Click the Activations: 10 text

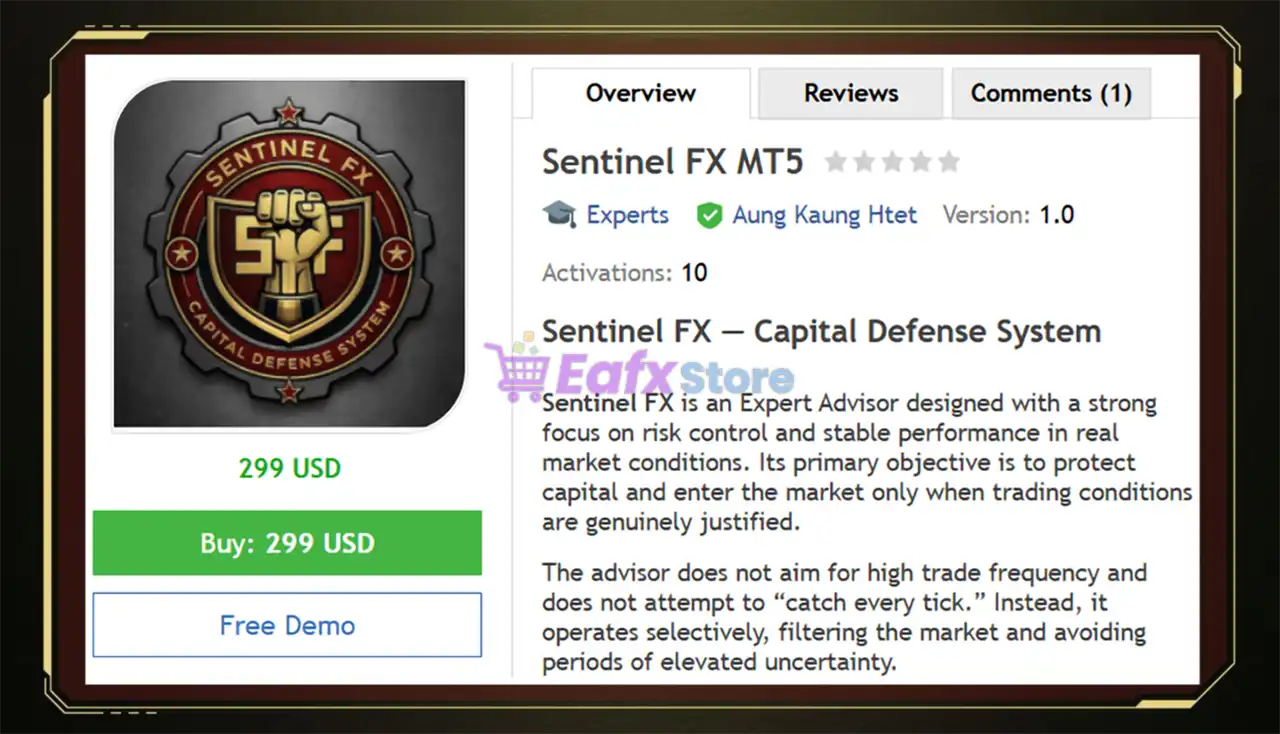coord(624,272)
